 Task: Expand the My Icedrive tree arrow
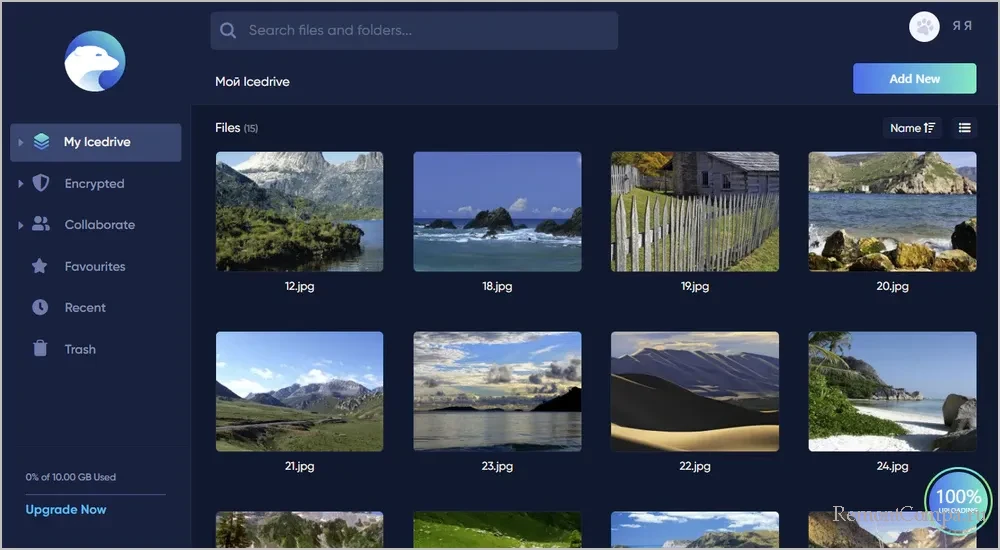[20, 142]
